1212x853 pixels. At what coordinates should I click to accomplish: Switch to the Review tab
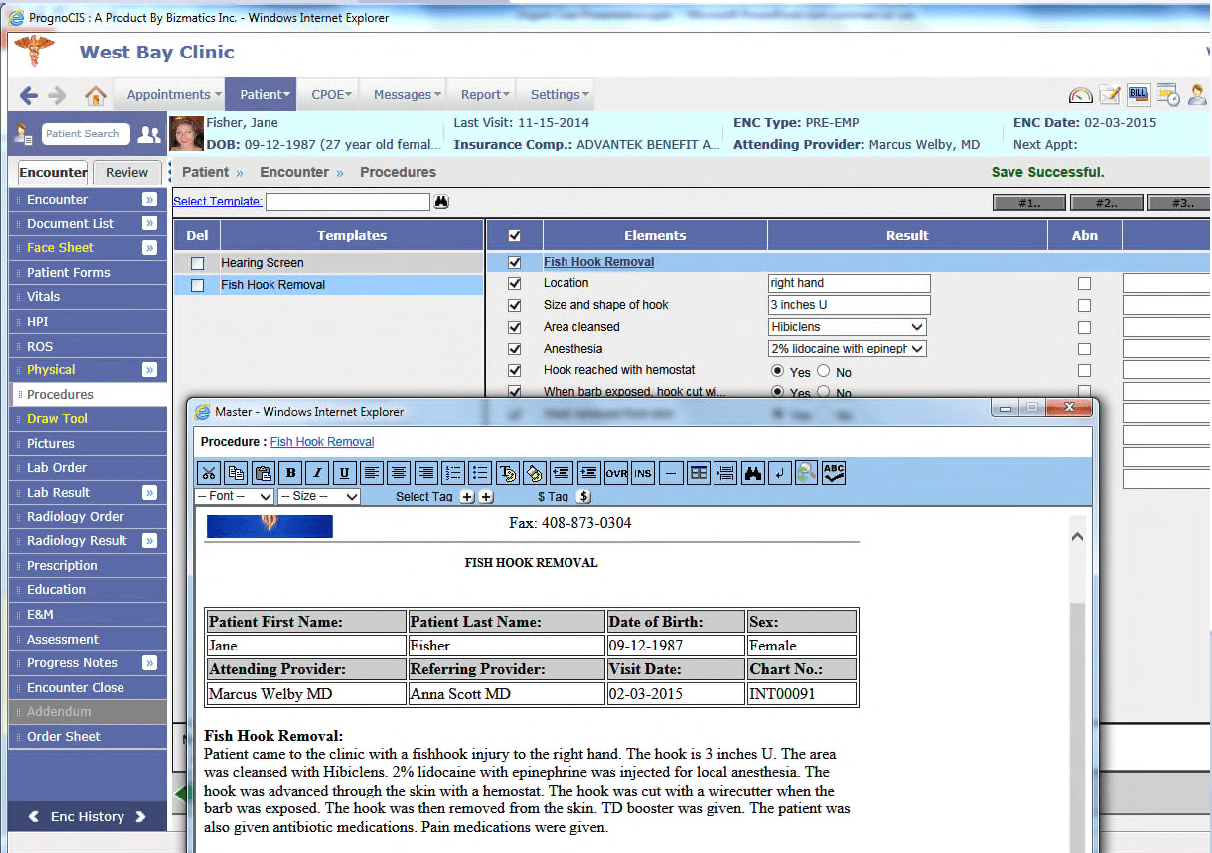127,172
